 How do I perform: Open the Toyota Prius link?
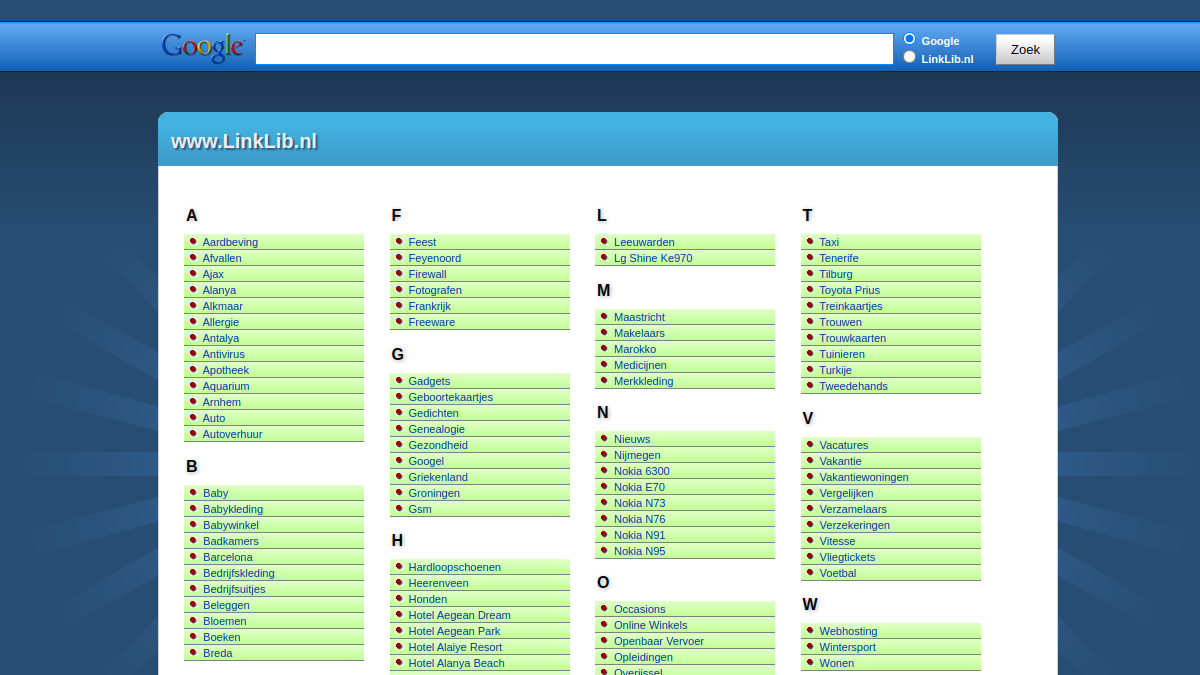(850, 290)
